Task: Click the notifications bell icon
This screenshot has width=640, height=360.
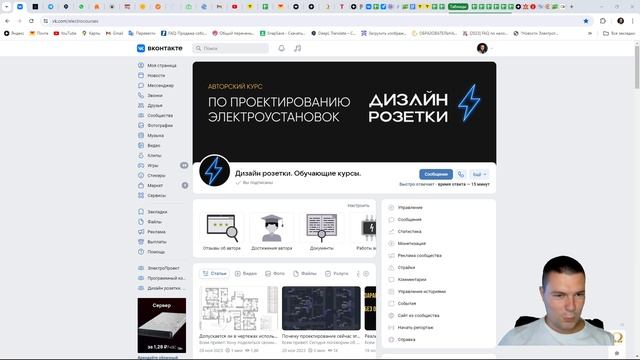Action: point(282,48)
